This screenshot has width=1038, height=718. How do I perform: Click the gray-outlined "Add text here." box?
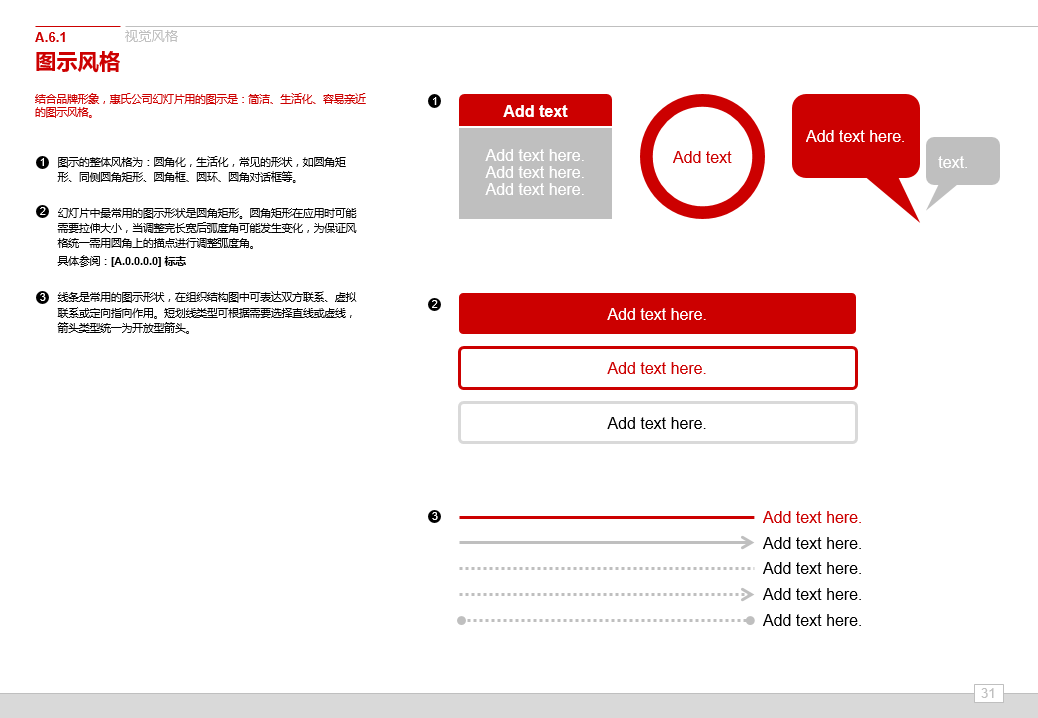(x=657, y=423)
